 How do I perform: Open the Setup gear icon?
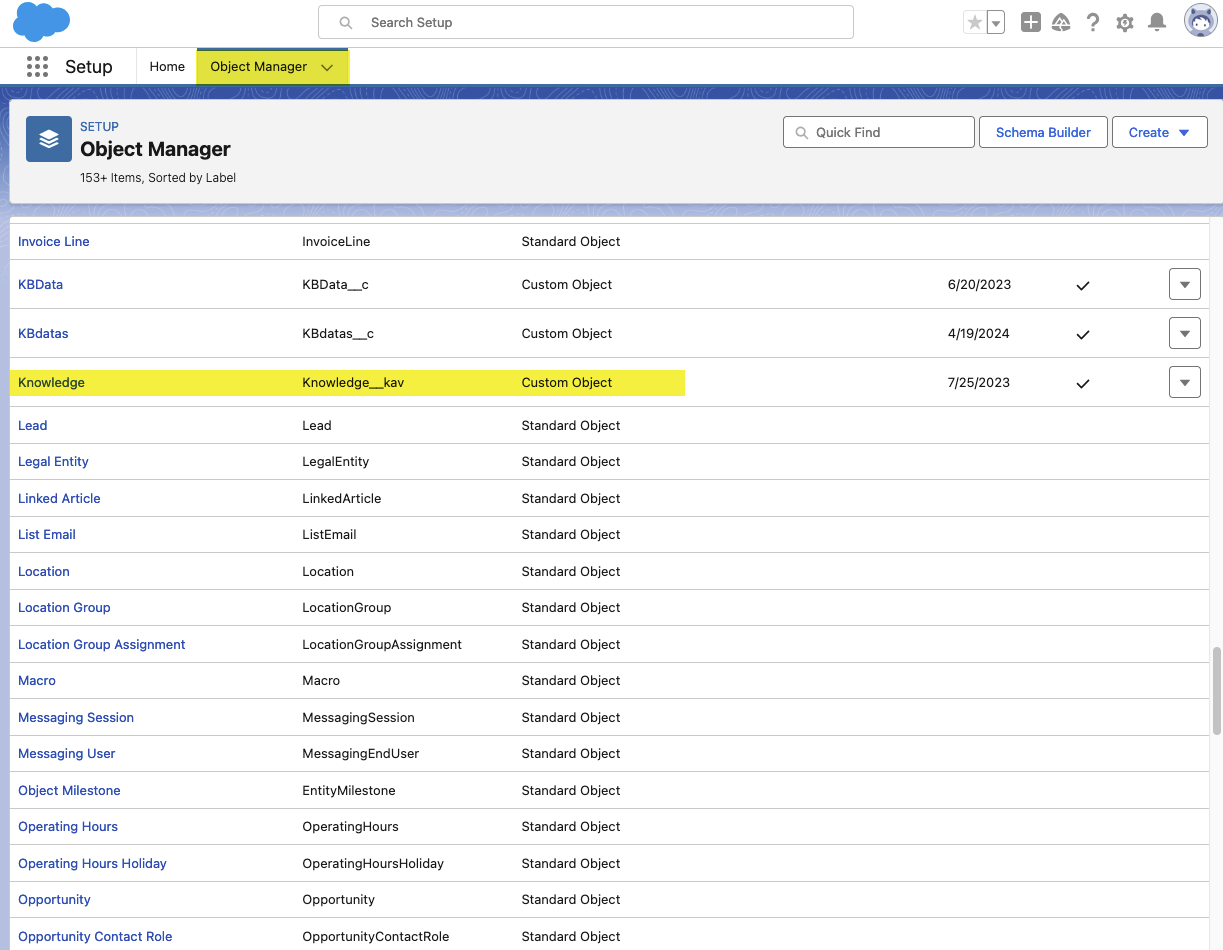pos(1124,21)
